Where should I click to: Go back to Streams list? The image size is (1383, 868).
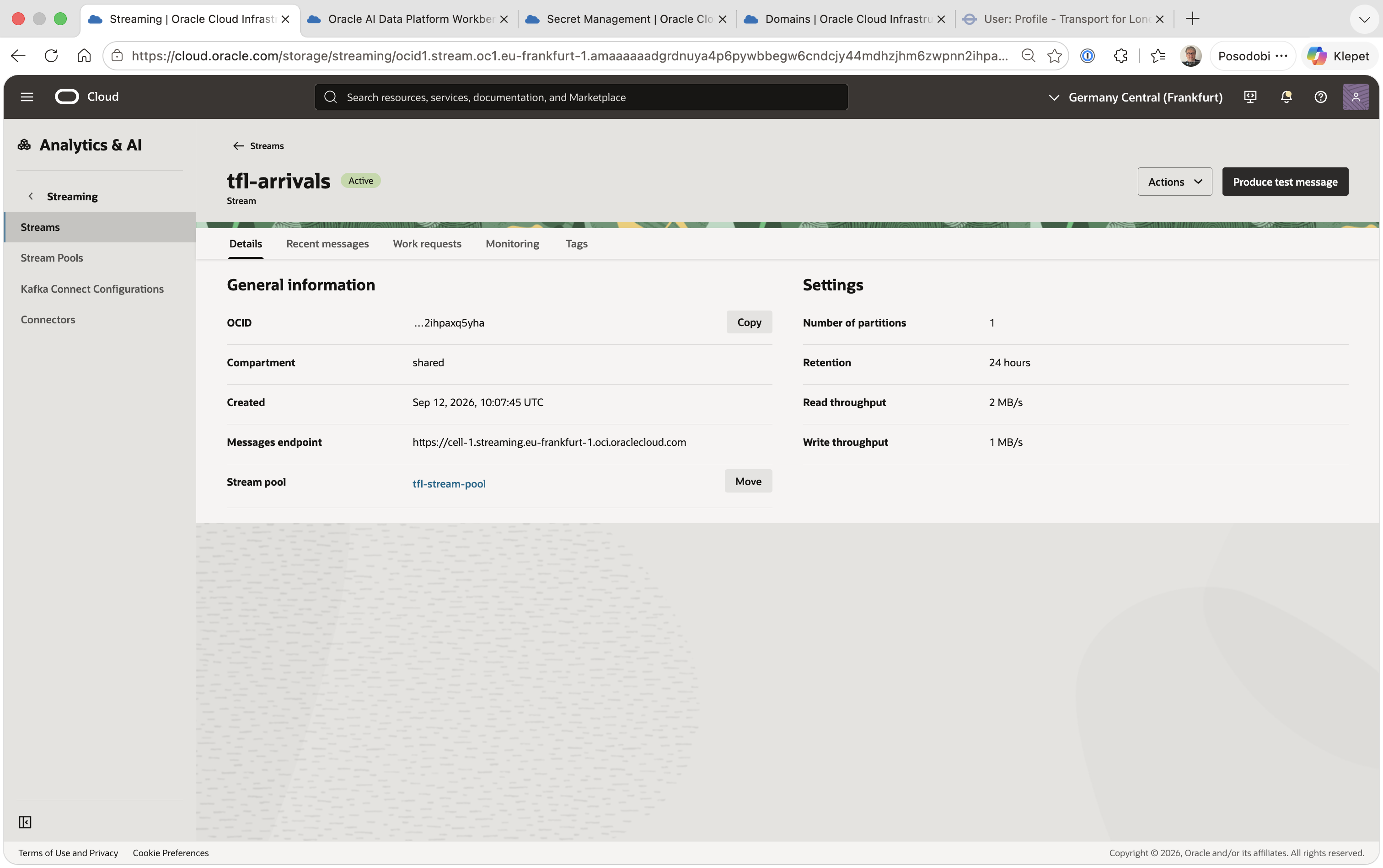259,146
